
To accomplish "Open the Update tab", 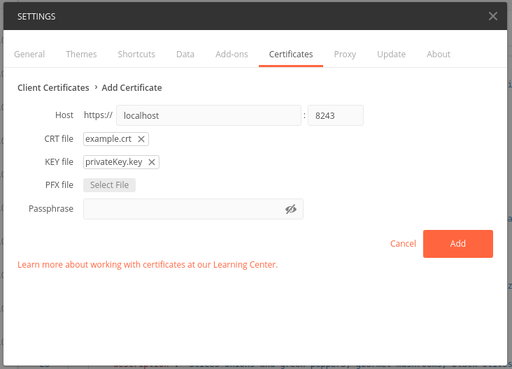I will [391, 54].
